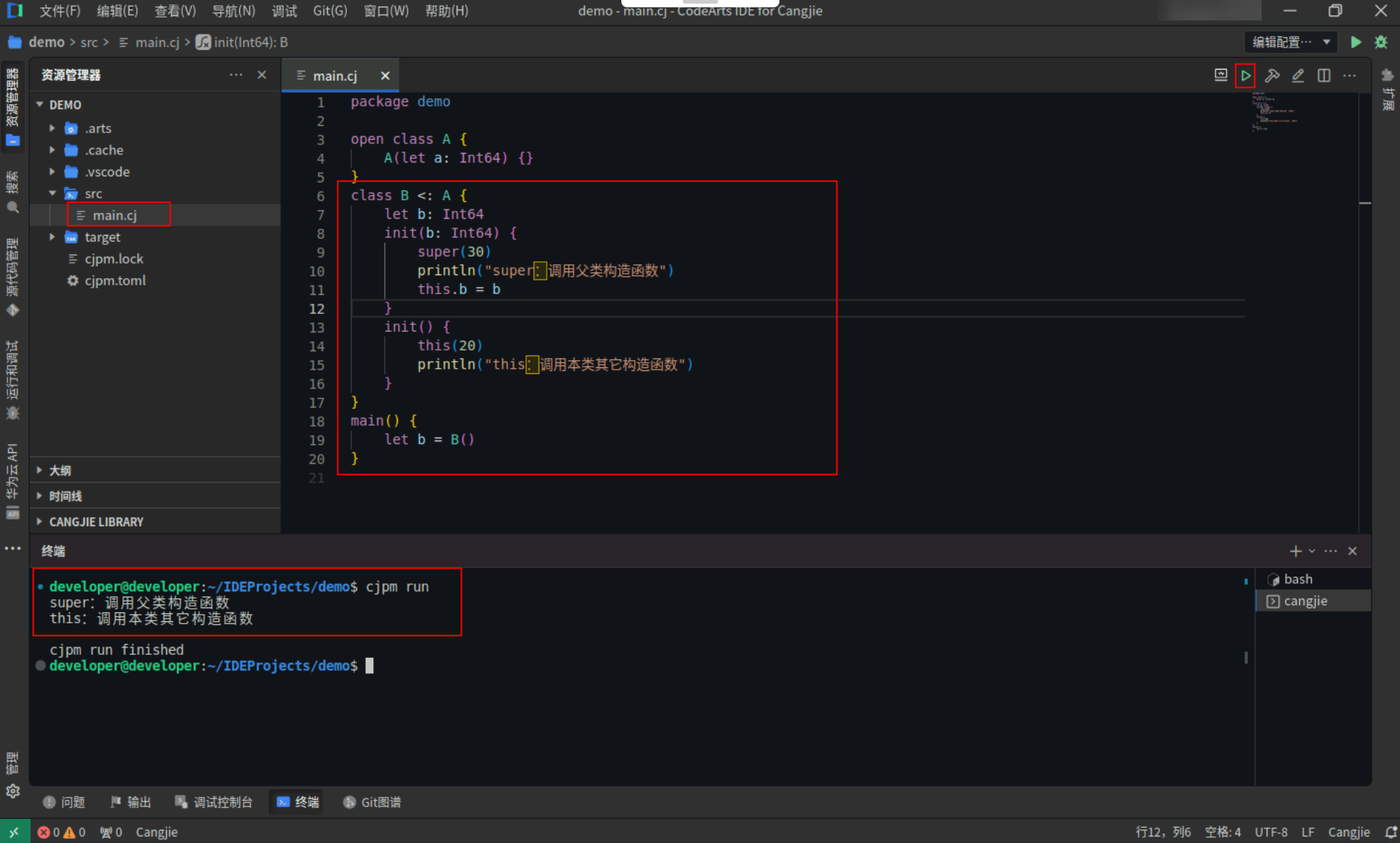This screenshot has height=843, width=1400.
Task: Switch to the Debug Console tab
Action: click(x=214, y=802)
